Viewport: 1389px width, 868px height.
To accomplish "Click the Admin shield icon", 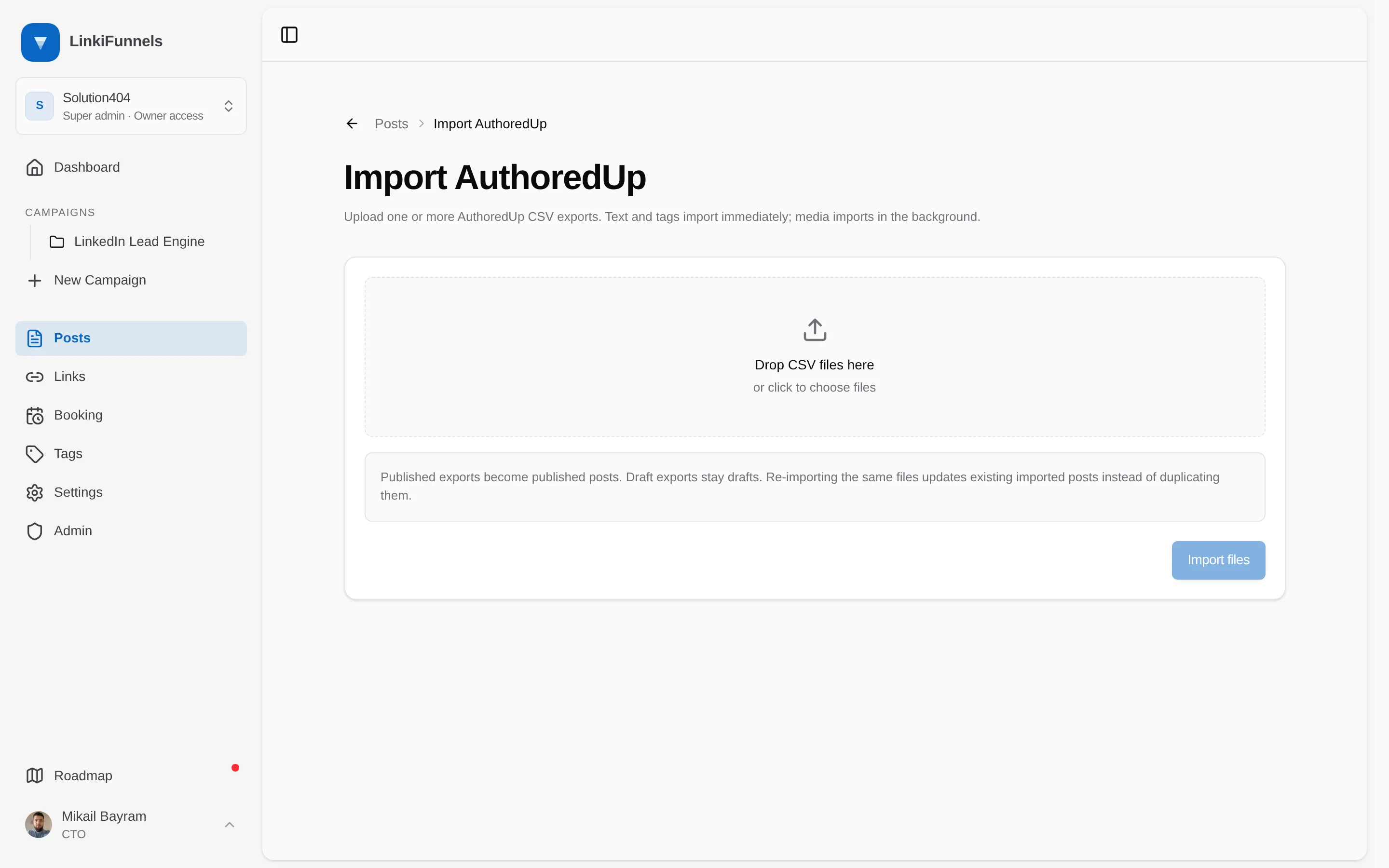I will click(x=34, y=531).
